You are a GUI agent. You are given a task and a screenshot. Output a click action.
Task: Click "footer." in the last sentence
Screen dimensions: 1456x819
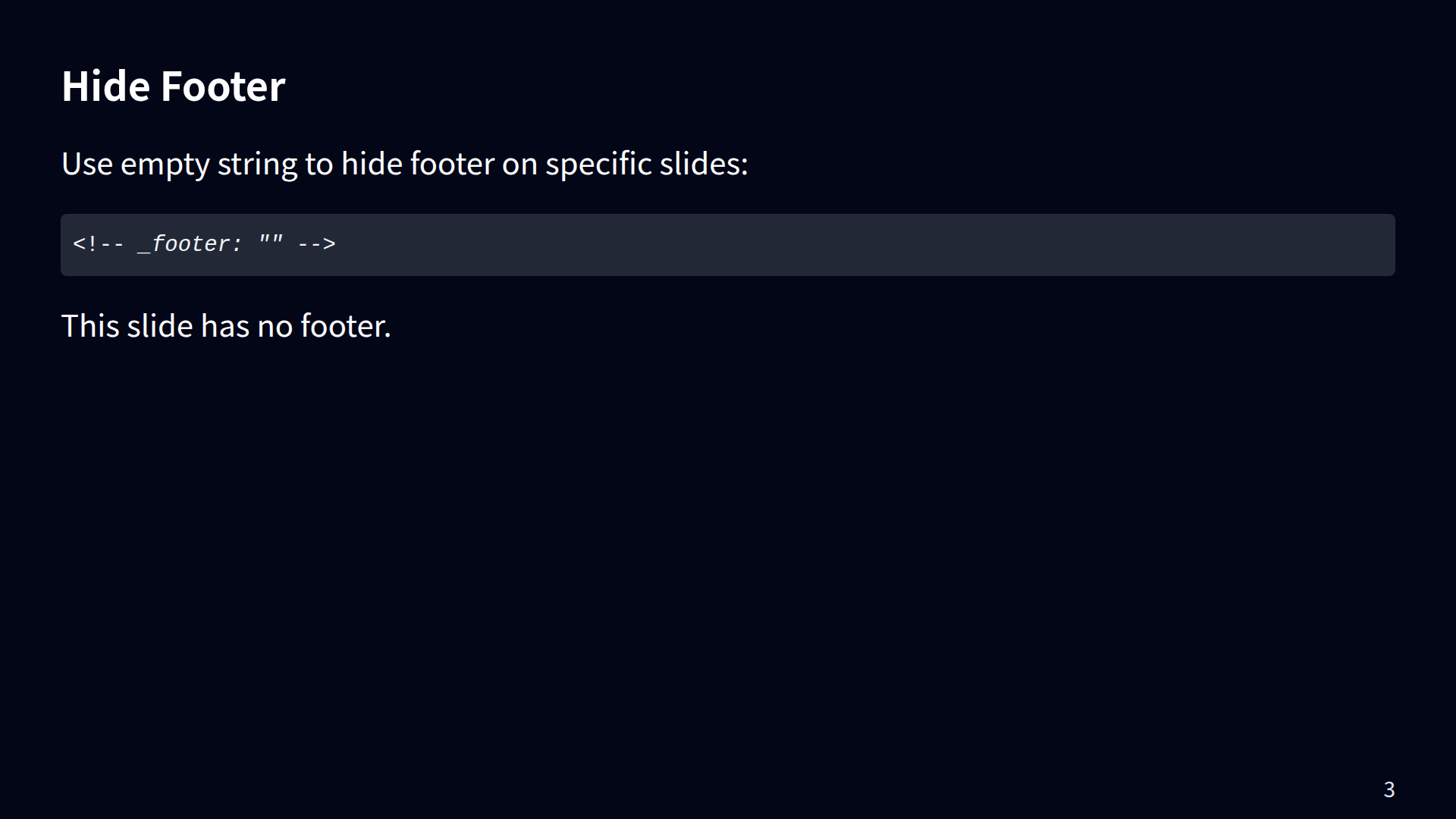pos(345,326)
